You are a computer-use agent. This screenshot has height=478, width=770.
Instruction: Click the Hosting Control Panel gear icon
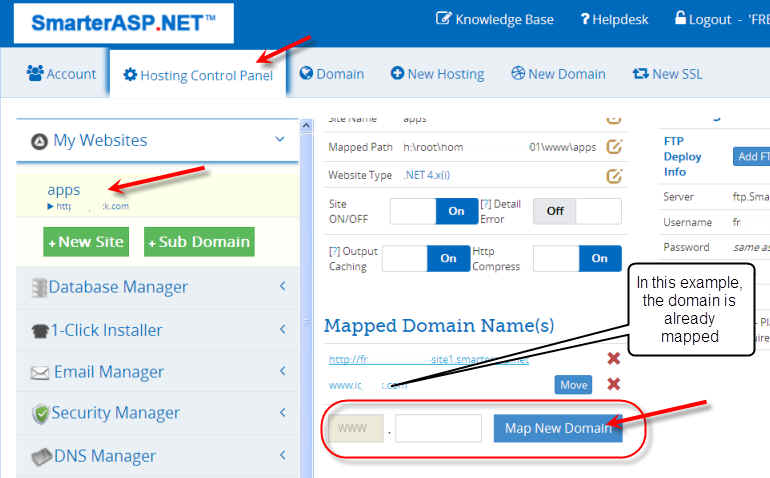pyautogui.click(x=130, y=75)
